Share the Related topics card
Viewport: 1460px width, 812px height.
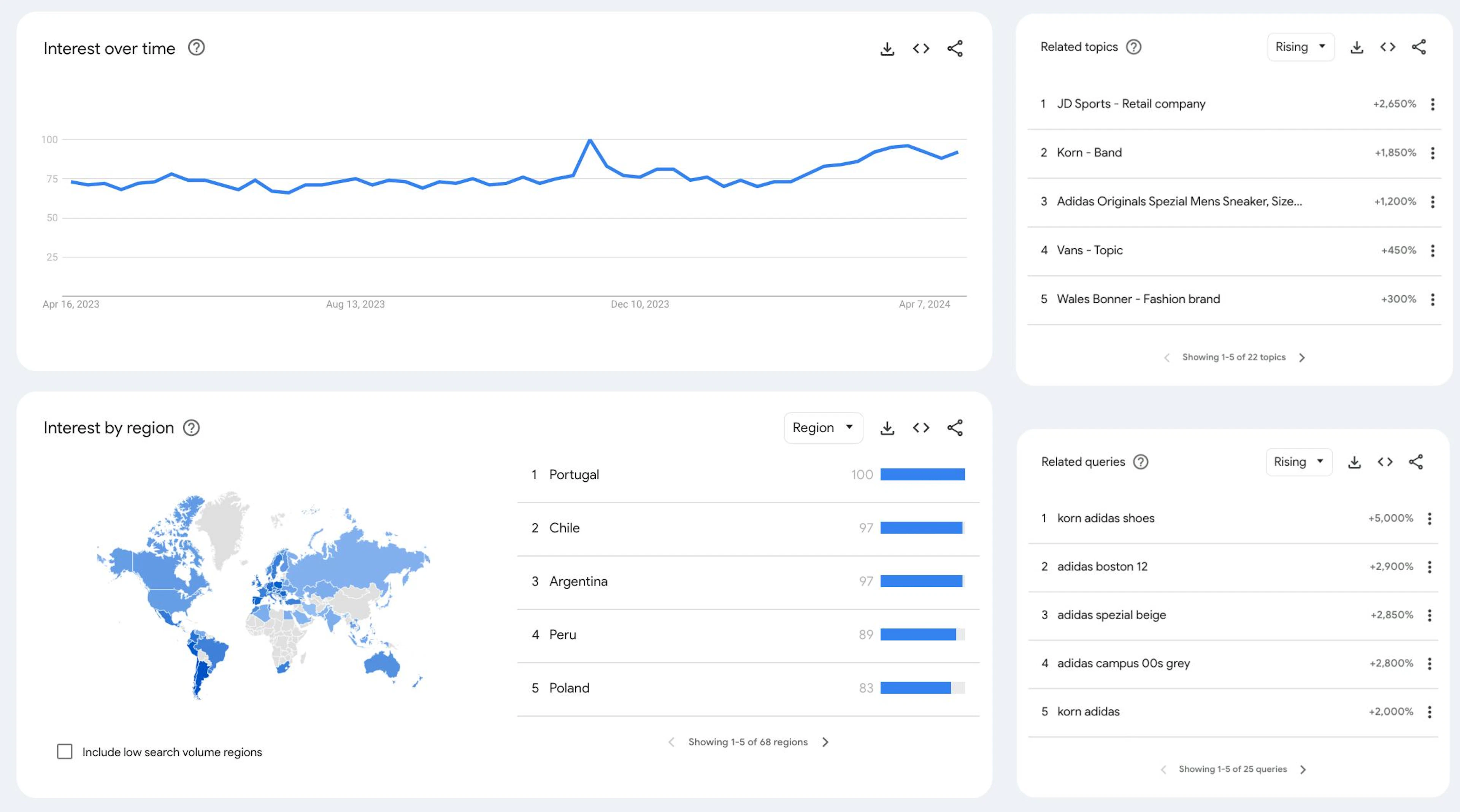[x=1419, y=47]
